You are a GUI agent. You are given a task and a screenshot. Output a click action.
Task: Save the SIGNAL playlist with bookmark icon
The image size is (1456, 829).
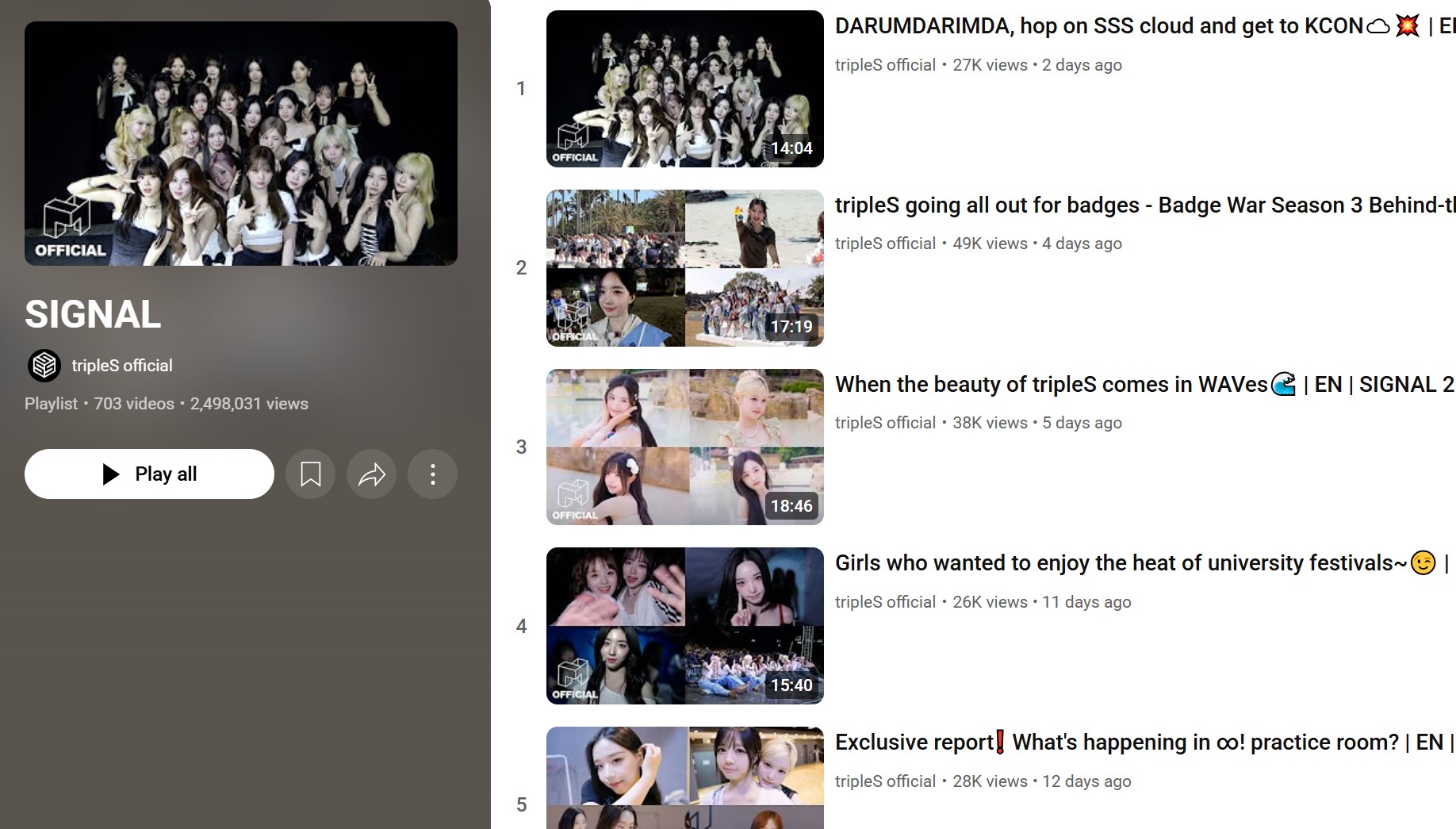click(x=311, y=474)
